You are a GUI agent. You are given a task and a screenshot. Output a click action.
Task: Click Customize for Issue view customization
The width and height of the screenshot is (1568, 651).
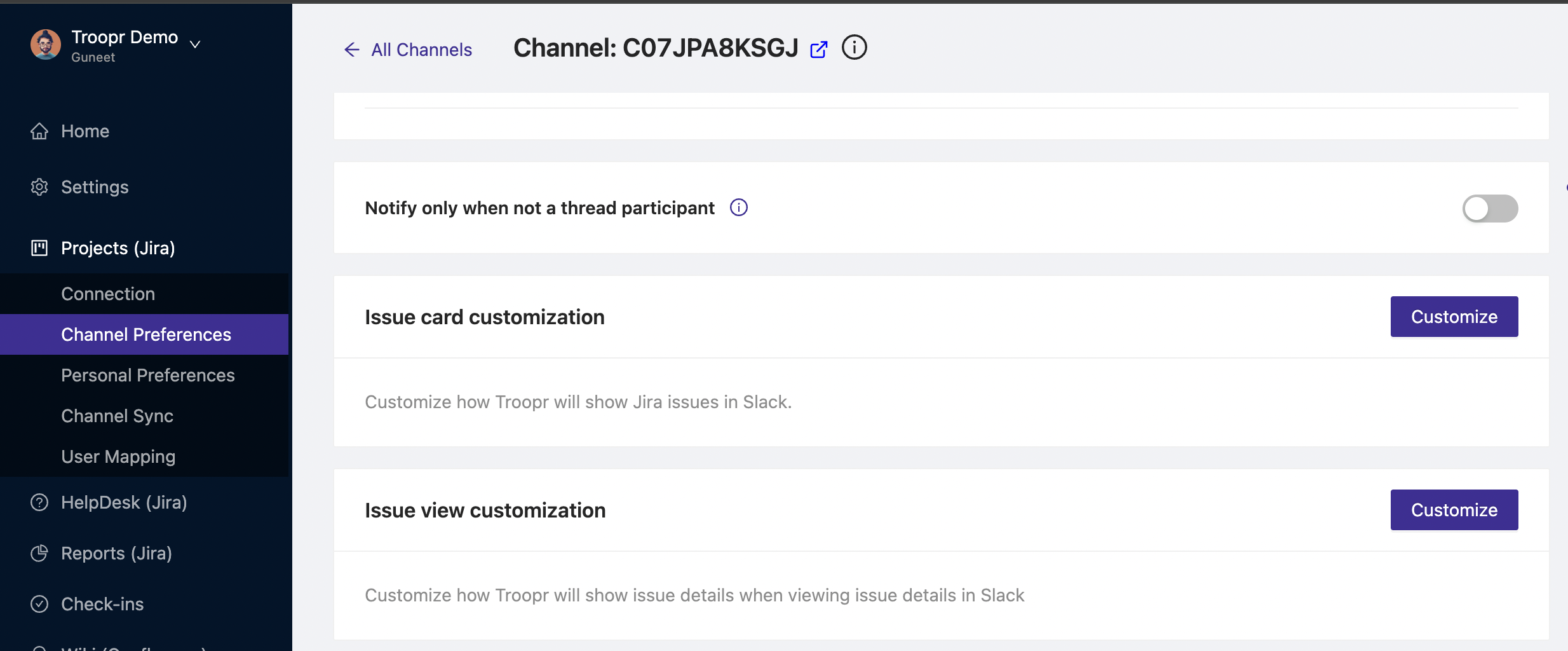(x=1454, y=510)
